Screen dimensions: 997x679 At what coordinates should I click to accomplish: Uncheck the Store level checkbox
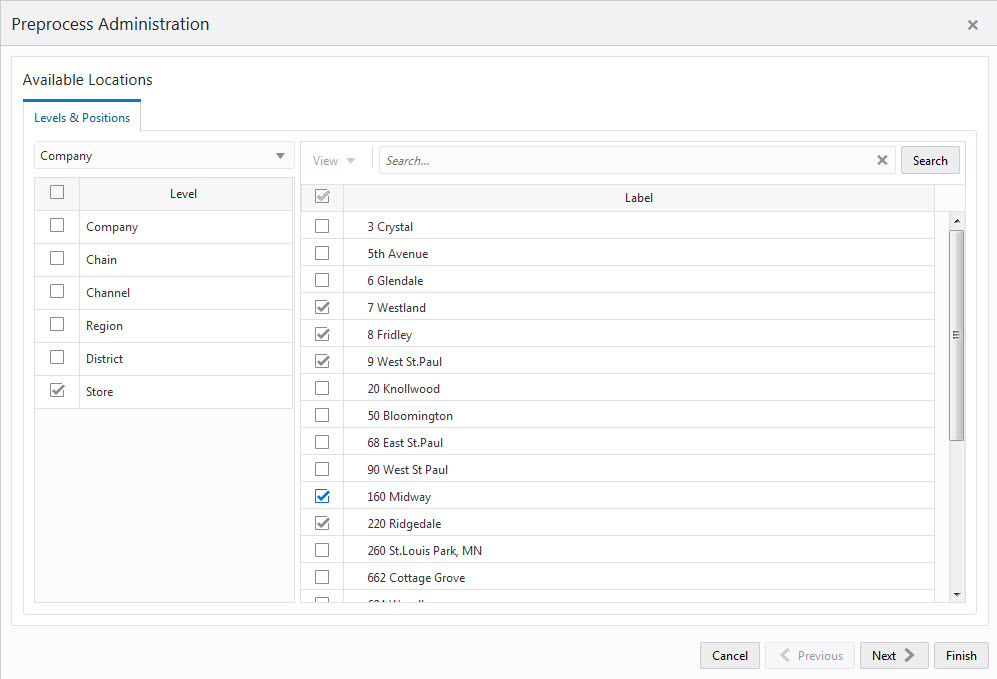tap(57, 390)
